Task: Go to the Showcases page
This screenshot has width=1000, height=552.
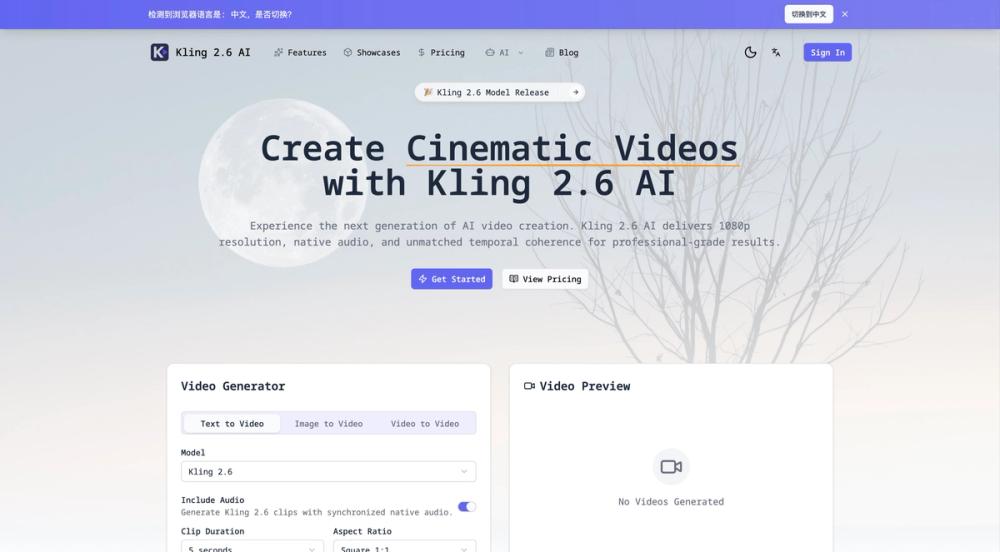Action: (x=372, y=52)
